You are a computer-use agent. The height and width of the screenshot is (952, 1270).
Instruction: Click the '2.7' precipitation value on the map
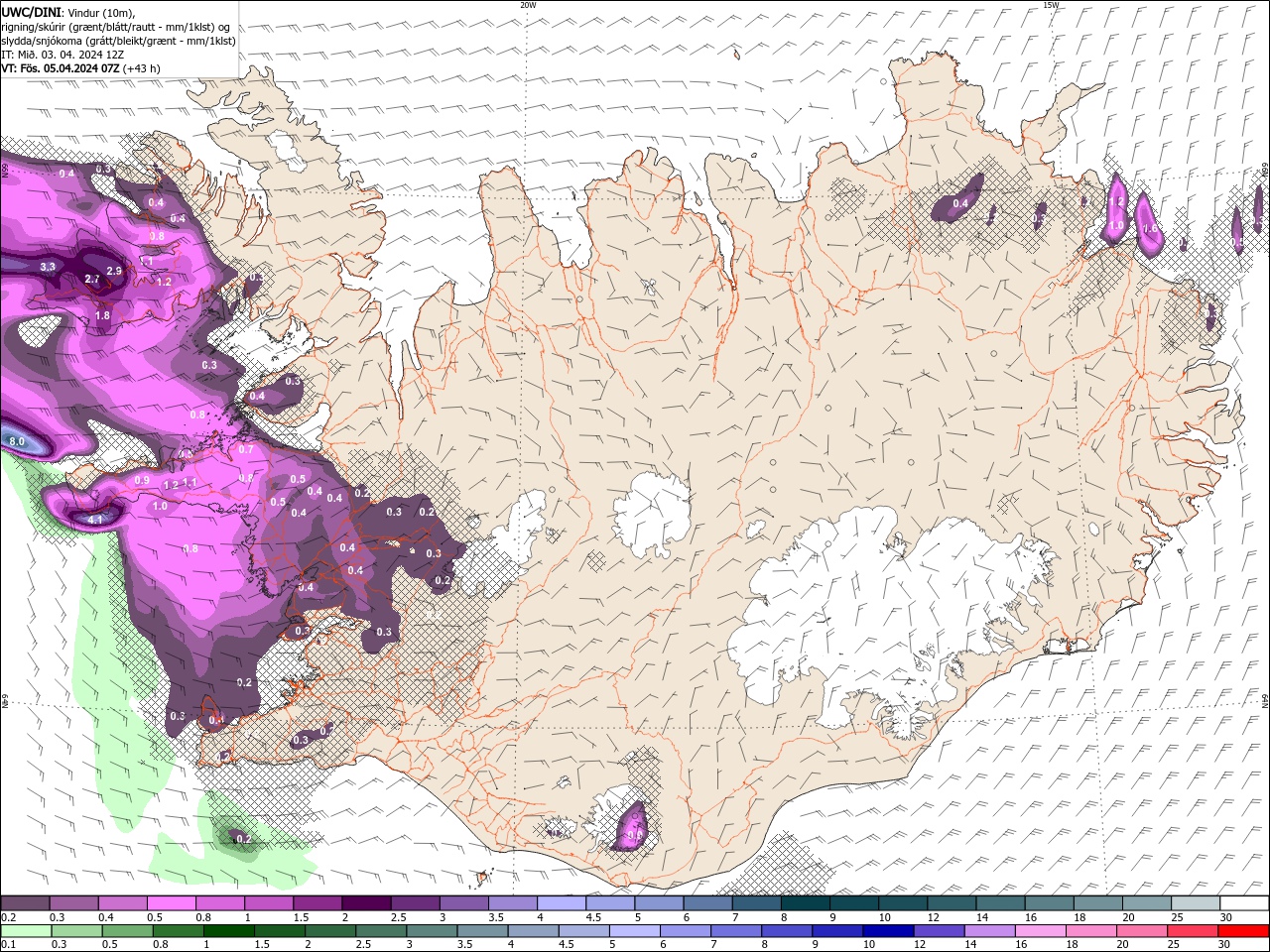pyautogui.click(x=92, y=280)
